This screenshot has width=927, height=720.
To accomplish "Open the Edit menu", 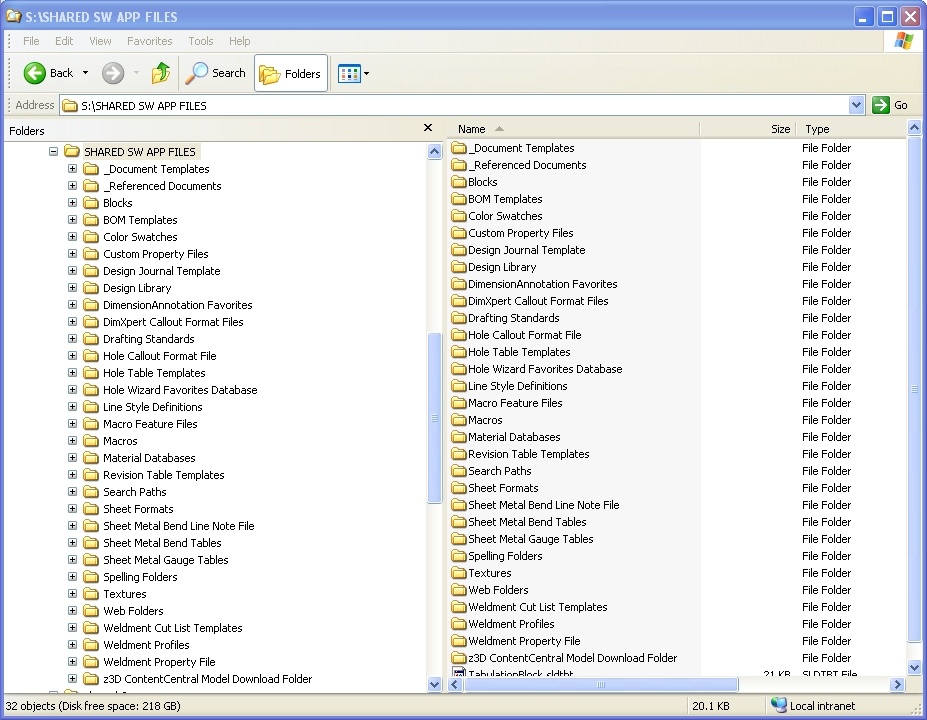I will coord(64,41).
